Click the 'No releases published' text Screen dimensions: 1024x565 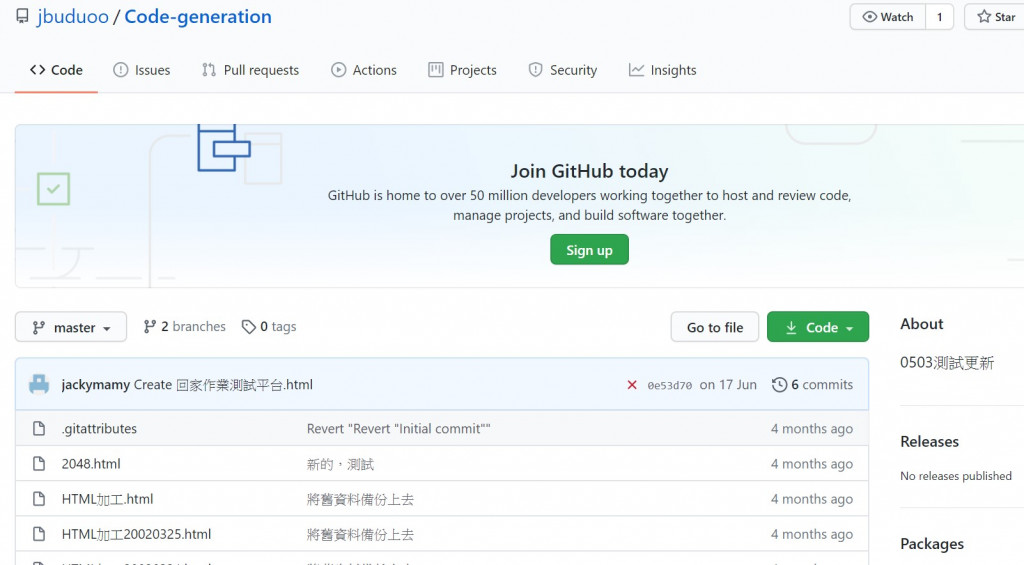pyautogui.click(x=956, y=476)
